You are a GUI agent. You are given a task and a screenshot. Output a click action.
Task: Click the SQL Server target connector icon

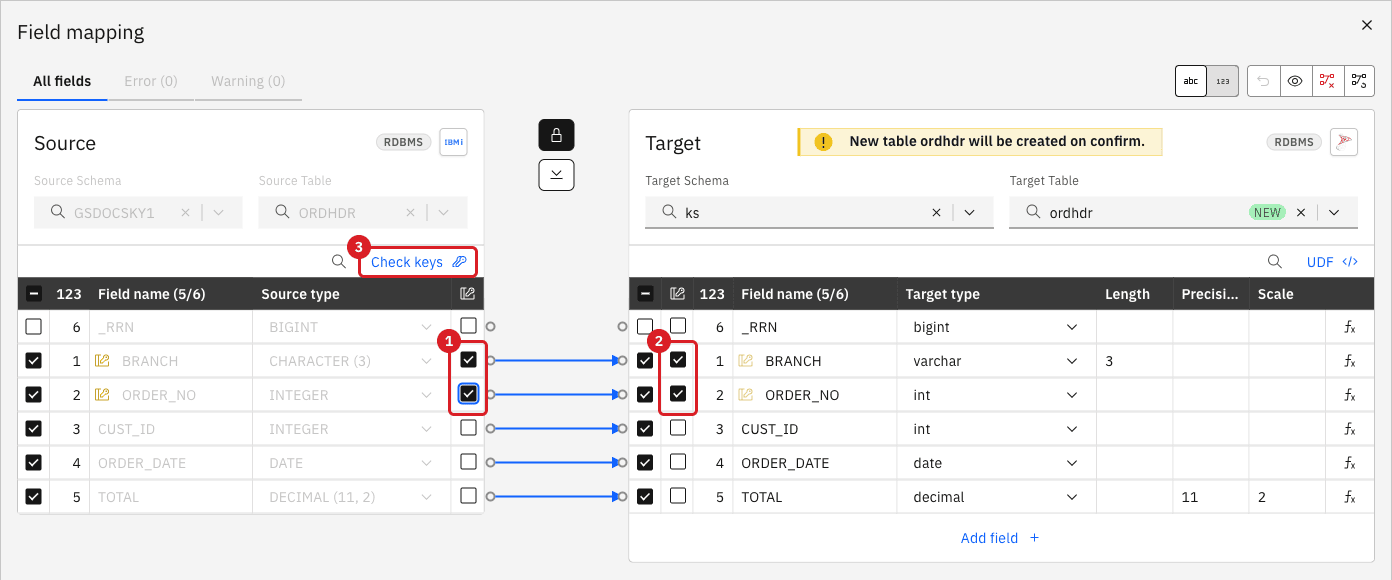point(1344,142)
